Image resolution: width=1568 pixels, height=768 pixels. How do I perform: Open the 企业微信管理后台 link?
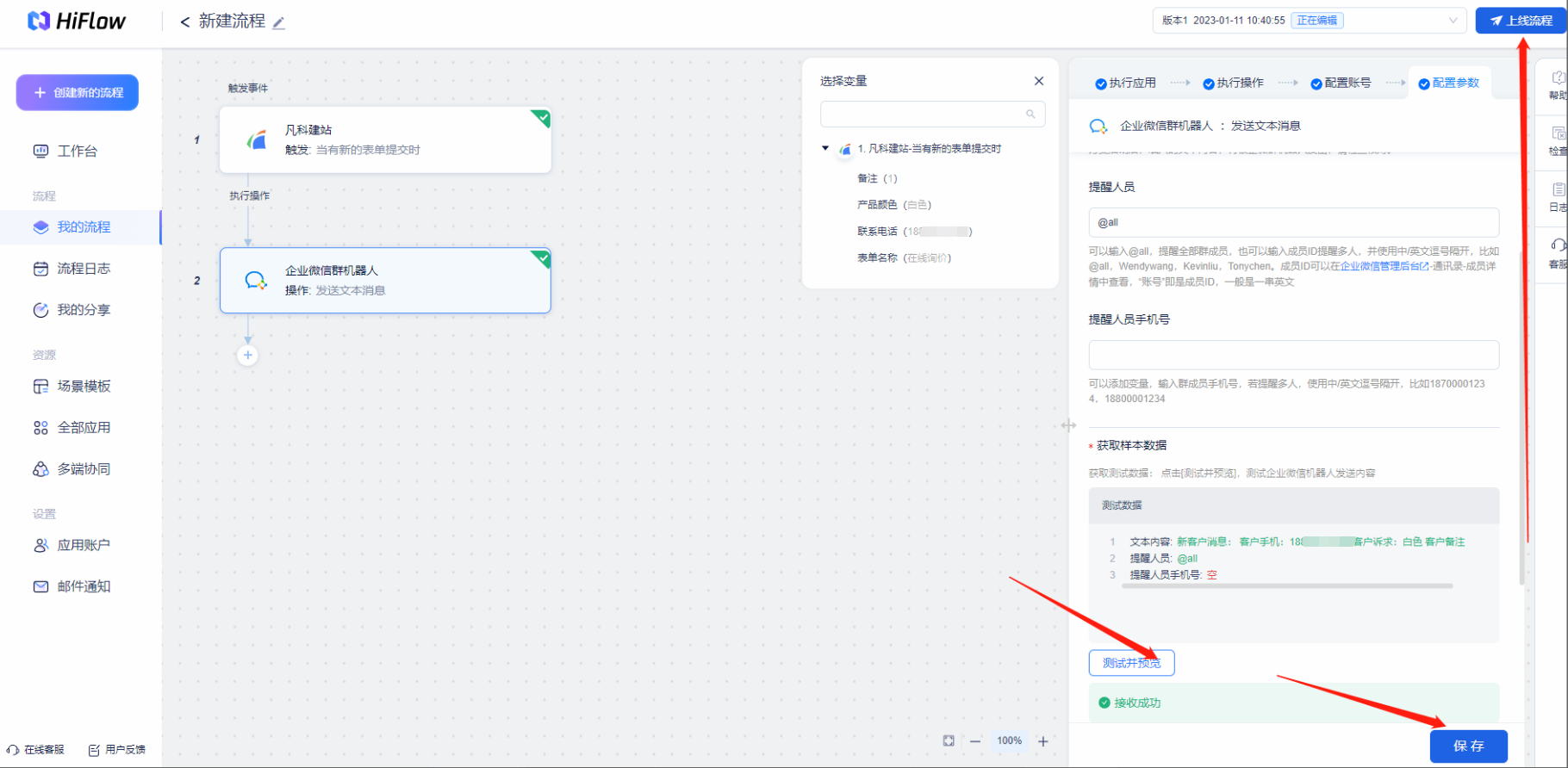coord(1384,266)
